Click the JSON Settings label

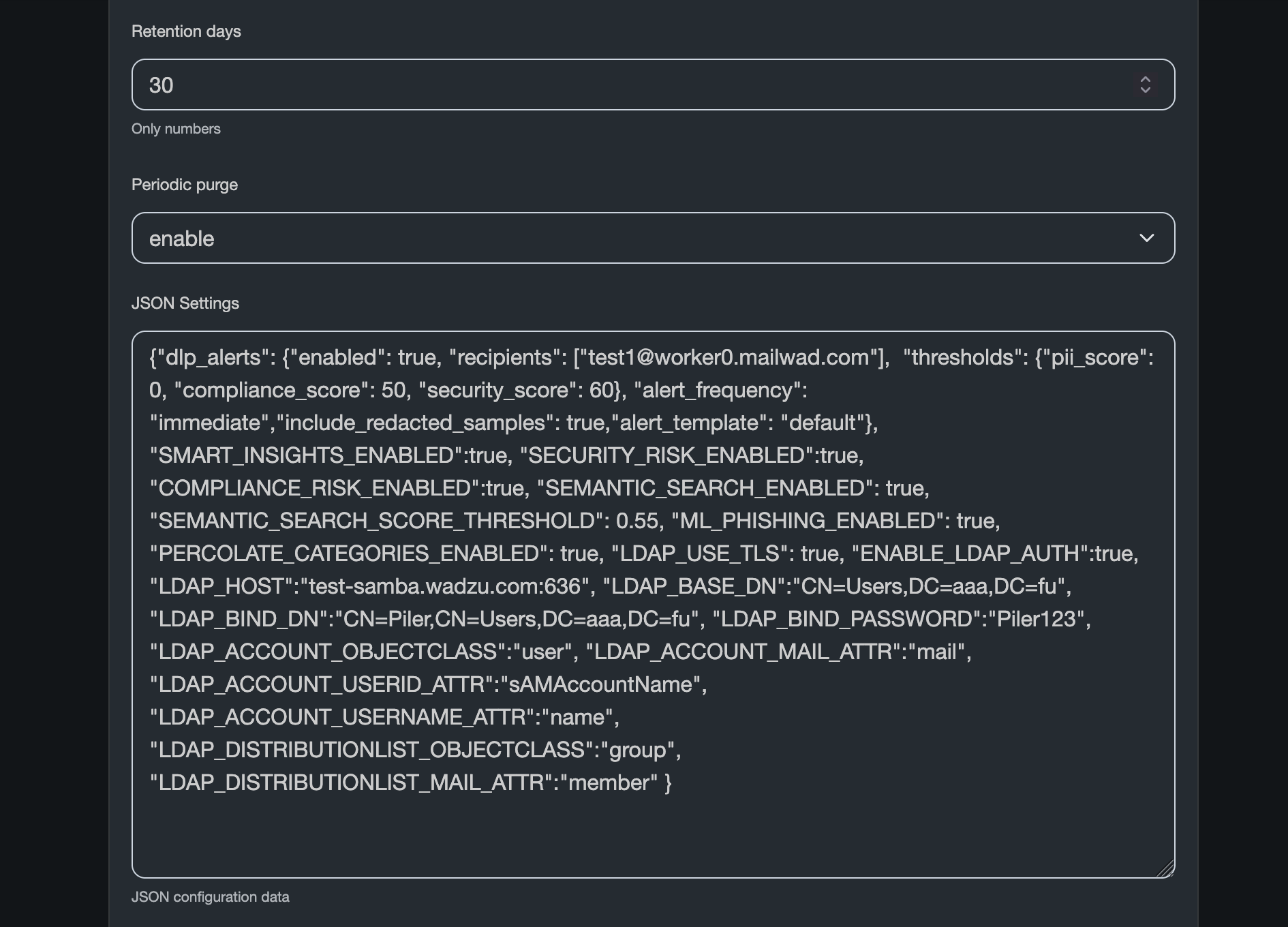(x=185, y=303)
